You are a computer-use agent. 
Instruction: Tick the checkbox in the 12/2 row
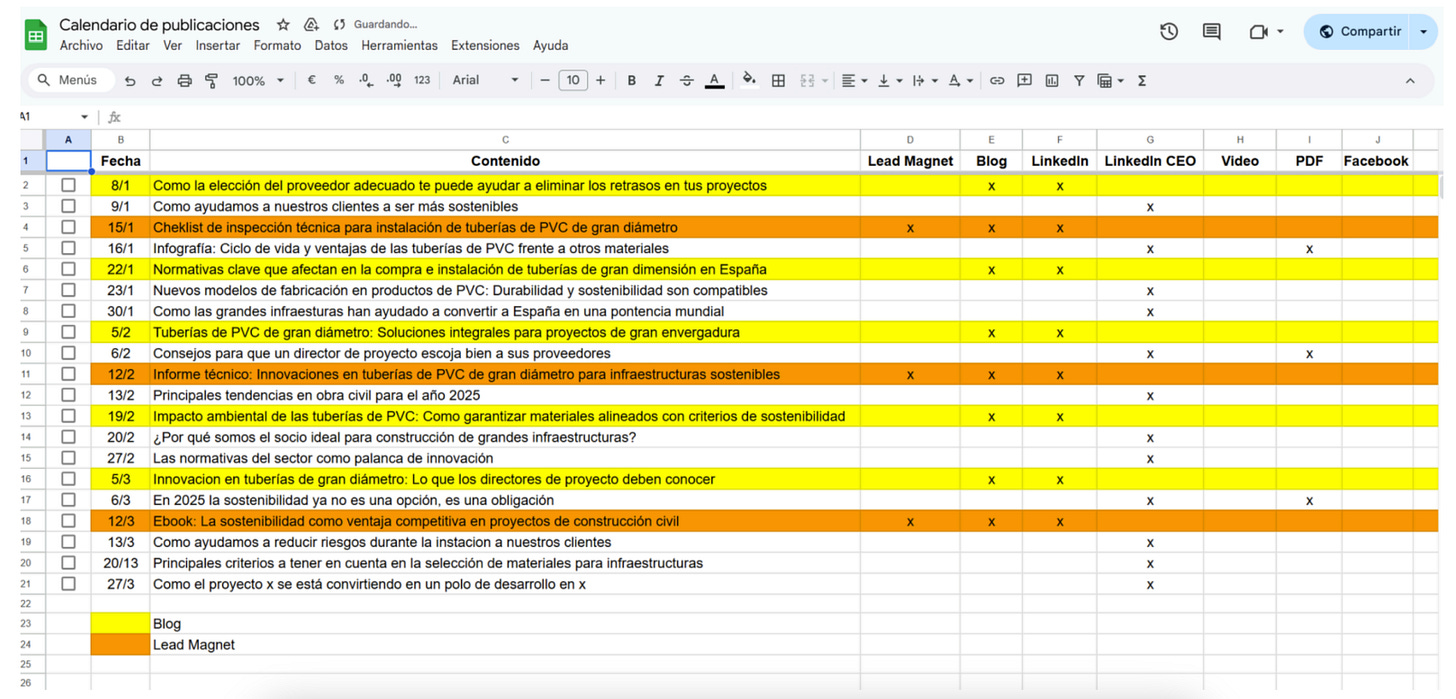pos(68,374)
